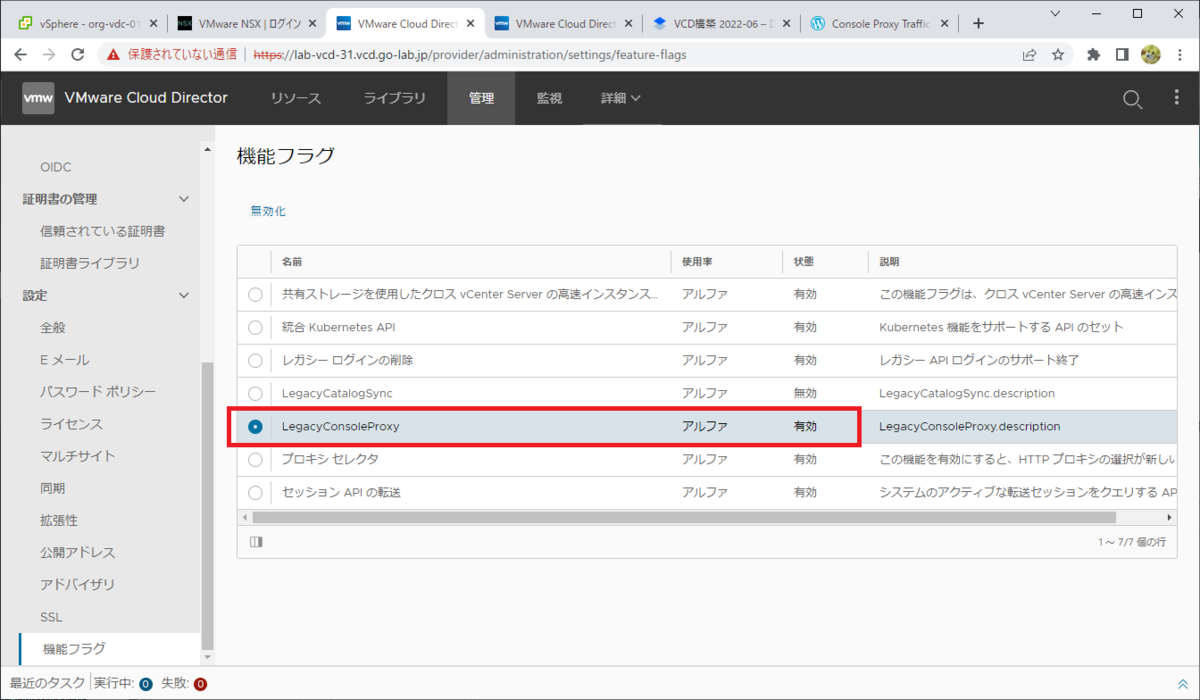Click the column picker icon below grid

256,541
